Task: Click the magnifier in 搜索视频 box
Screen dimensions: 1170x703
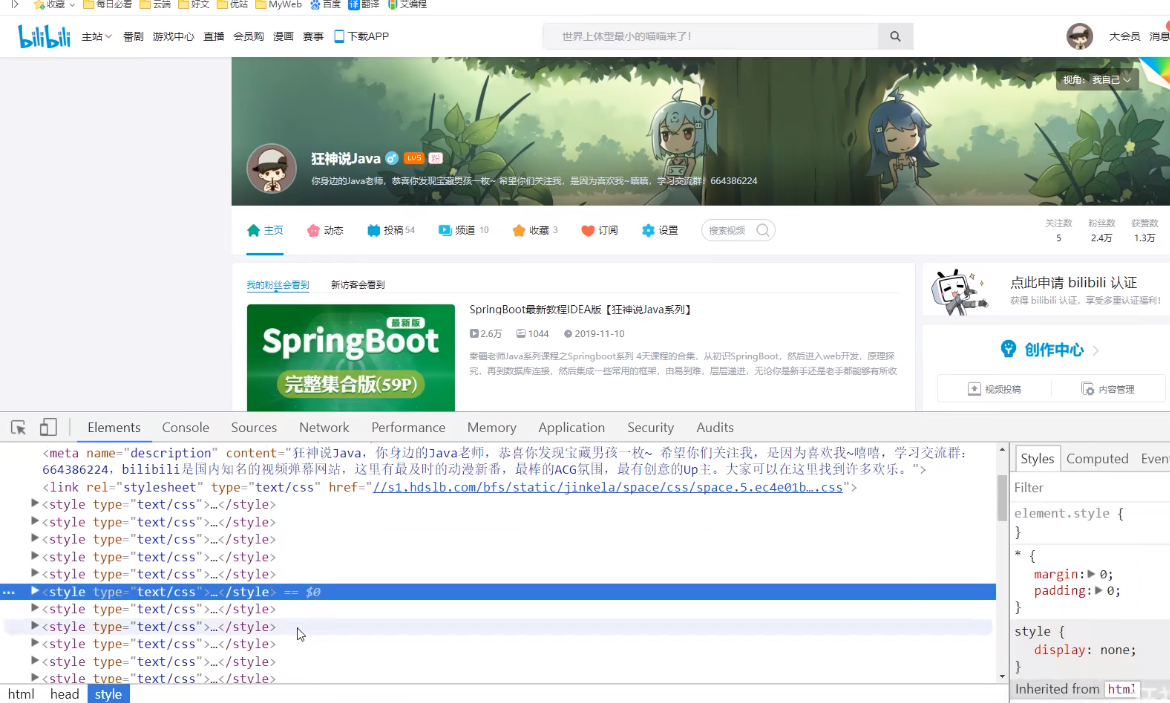Action: click(763, 230)
